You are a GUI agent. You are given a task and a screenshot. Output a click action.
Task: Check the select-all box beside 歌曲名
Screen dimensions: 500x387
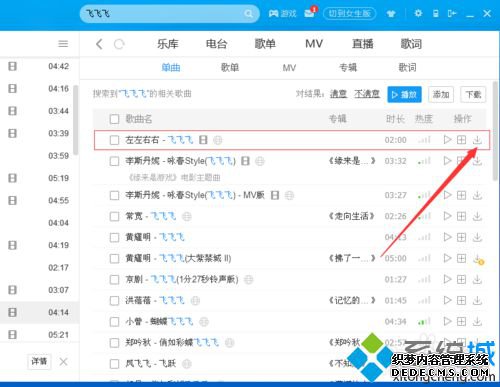click(114, 119)
